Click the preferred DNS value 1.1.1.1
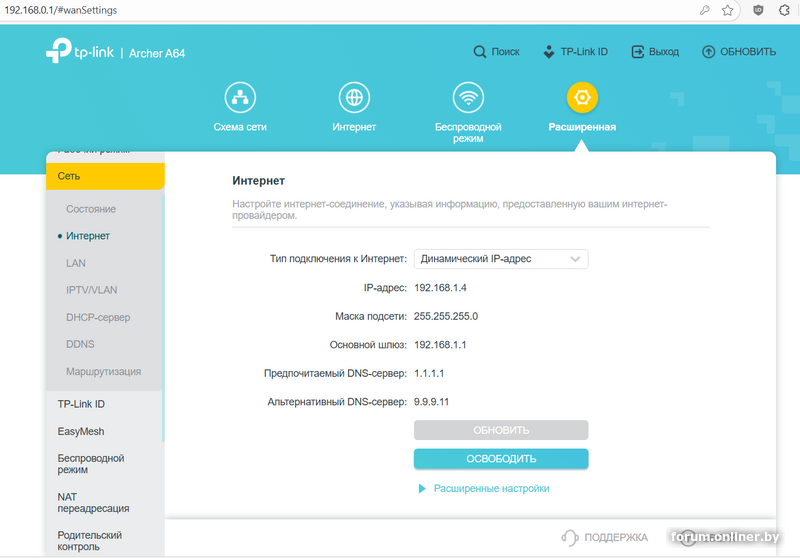This screenshot has width=800, height=558. [429, 373]
